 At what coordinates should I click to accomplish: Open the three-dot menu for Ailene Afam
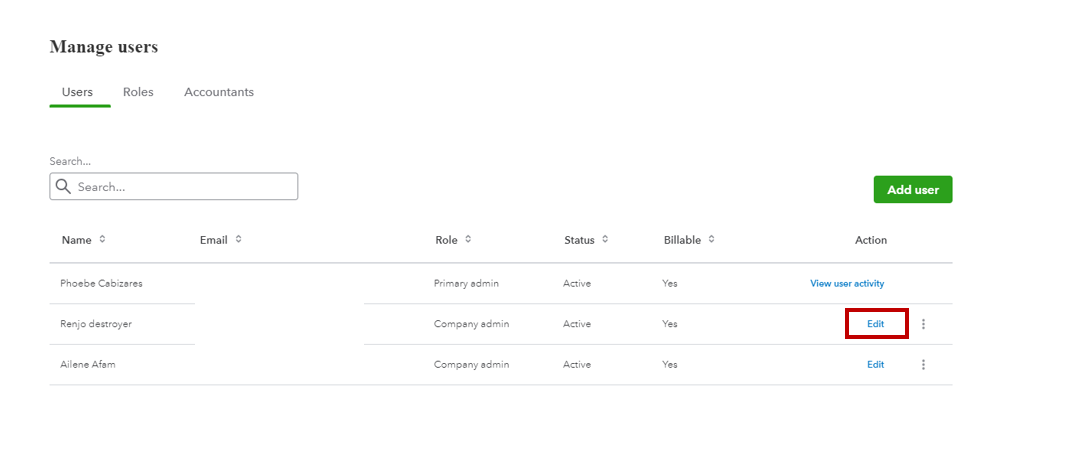pyautogui.click(x=923, y=365)
